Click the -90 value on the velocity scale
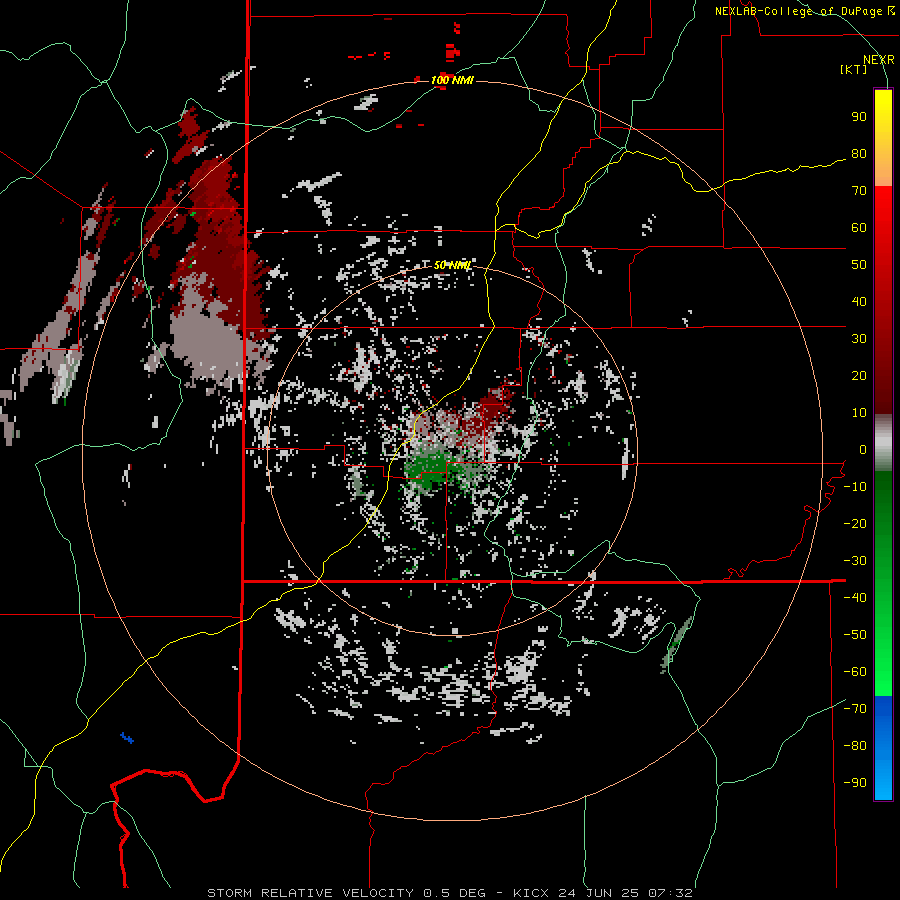Image resolution: width=900 pixels, height=900 pixels. (x=855, y=783)
